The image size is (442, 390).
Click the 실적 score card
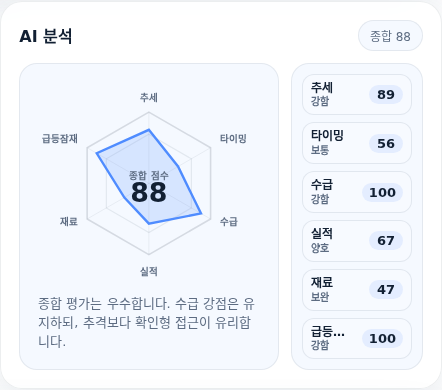(357, 241)
